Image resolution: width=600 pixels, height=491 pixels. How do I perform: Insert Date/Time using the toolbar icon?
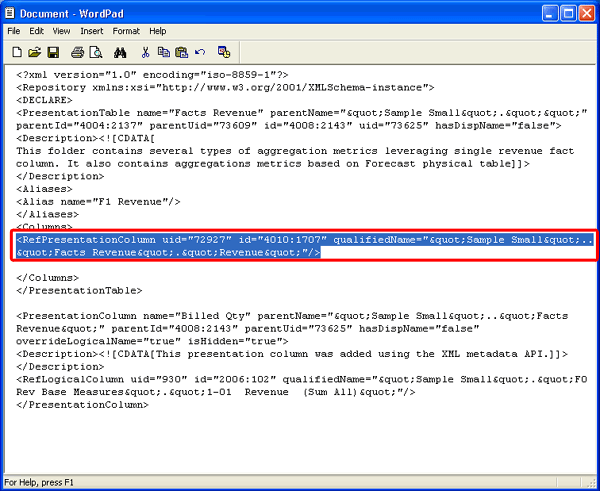tap(224, 52)
